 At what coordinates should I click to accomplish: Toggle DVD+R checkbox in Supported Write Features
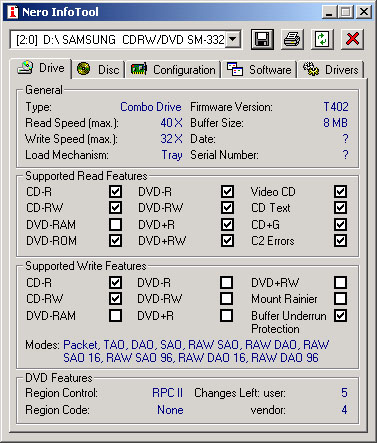(227, 315)
